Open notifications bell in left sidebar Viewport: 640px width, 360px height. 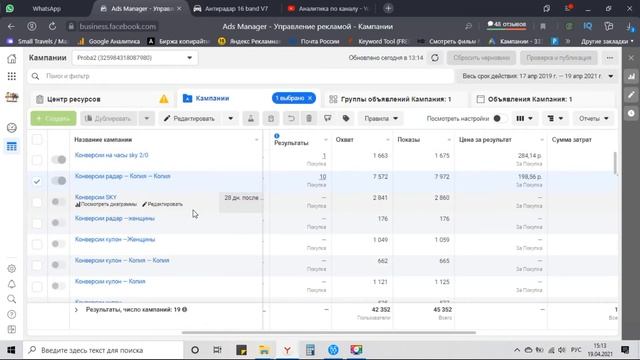pyautogui.click(x=12, y=284)
